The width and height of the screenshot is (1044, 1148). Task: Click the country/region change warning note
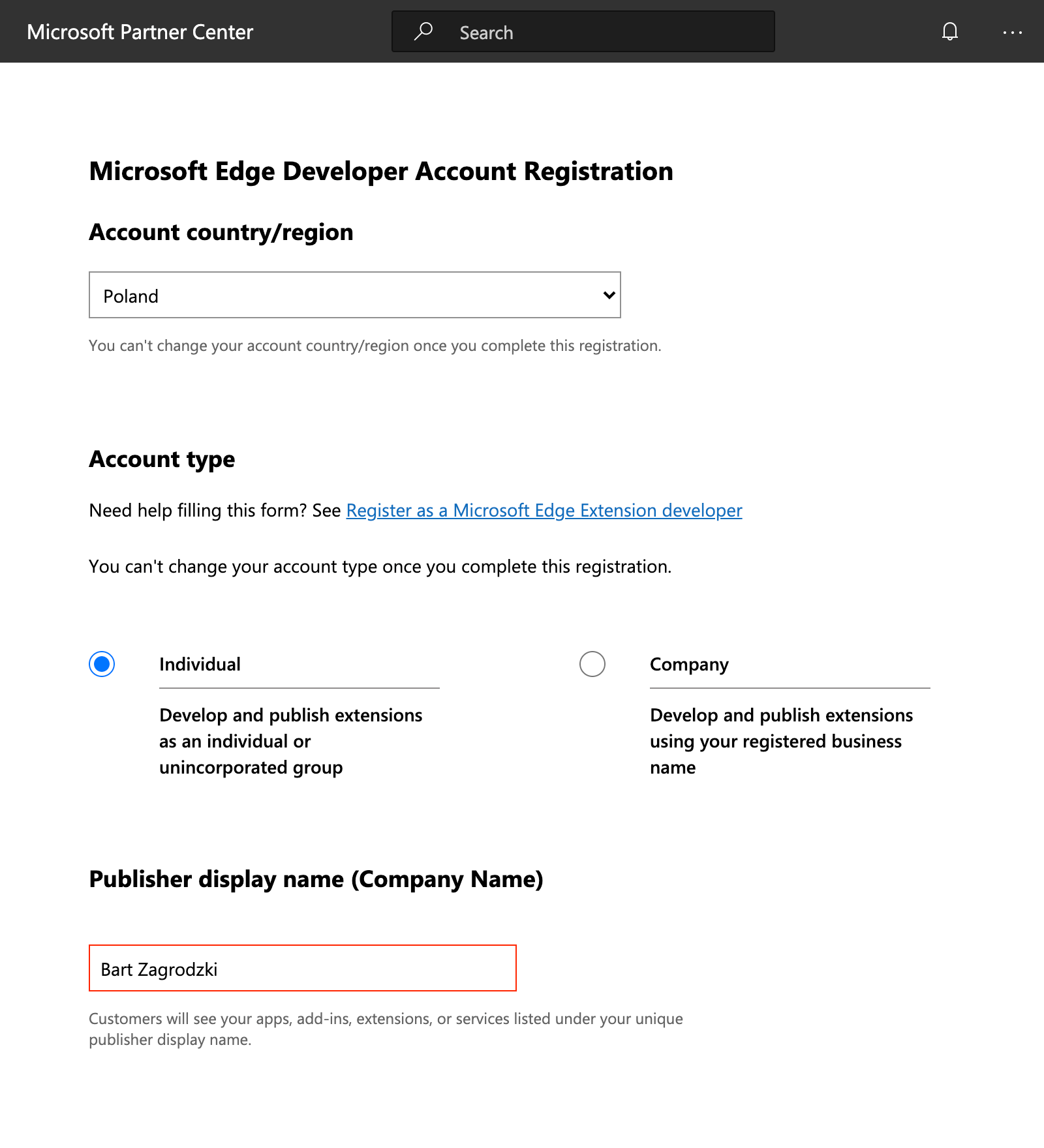coord(375,346)
